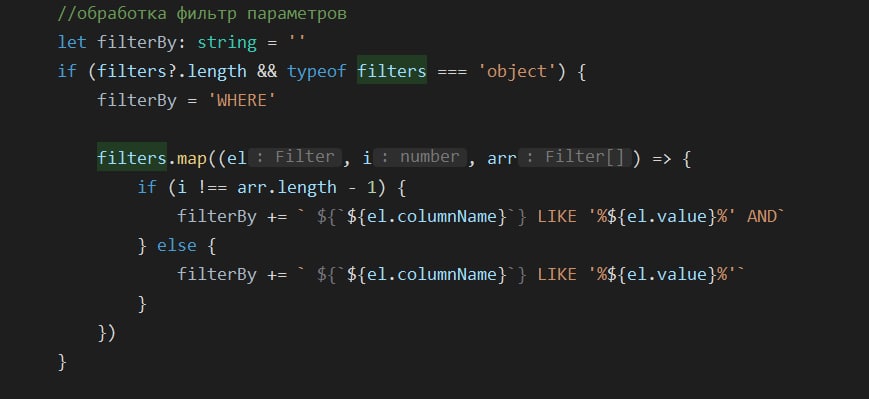
Task: Click the '=>' arrow operator
Action: click(x=662, y=159)
